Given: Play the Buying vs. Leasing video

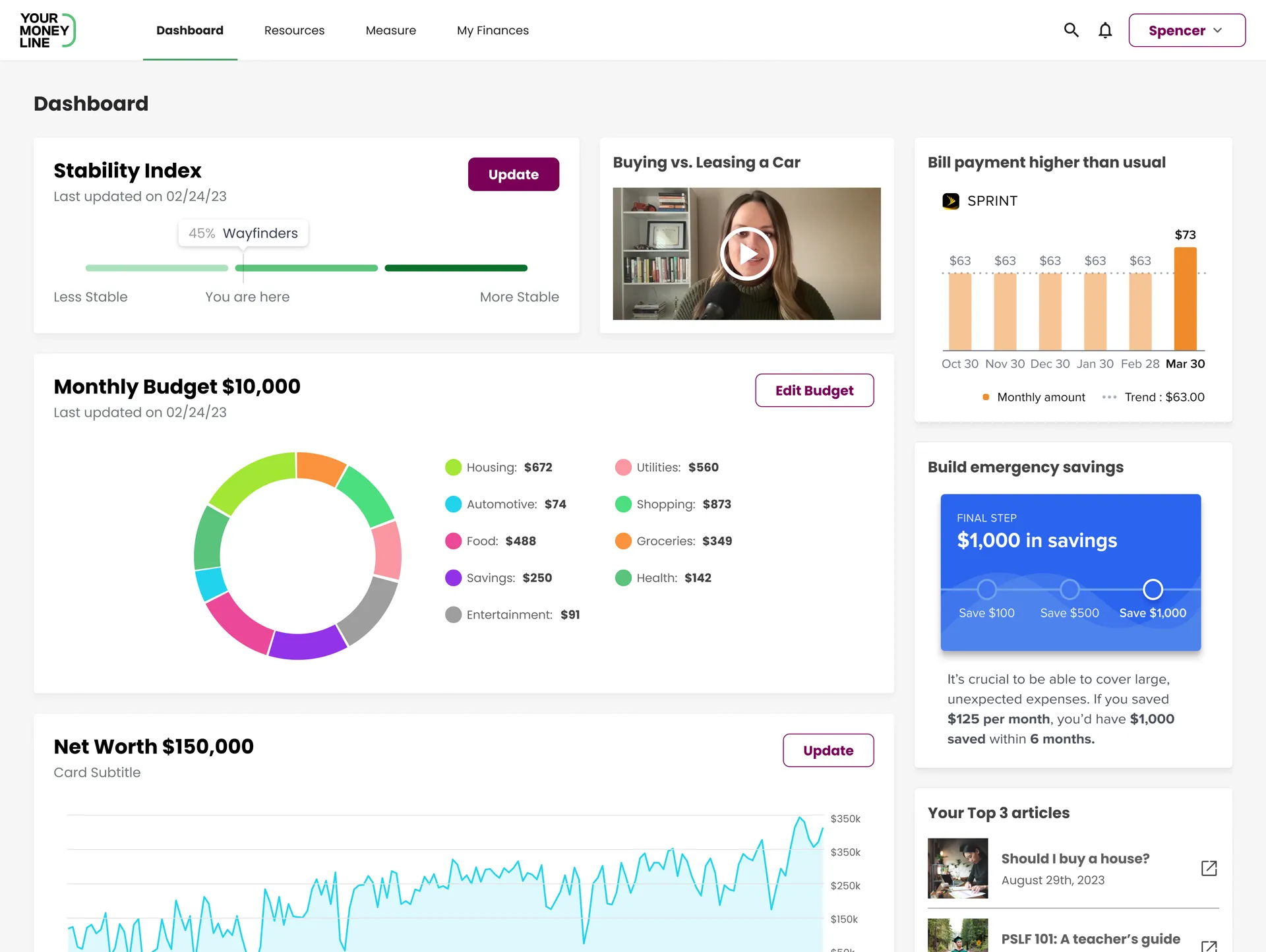Looking at the screenshot, I should pos(746,254).
